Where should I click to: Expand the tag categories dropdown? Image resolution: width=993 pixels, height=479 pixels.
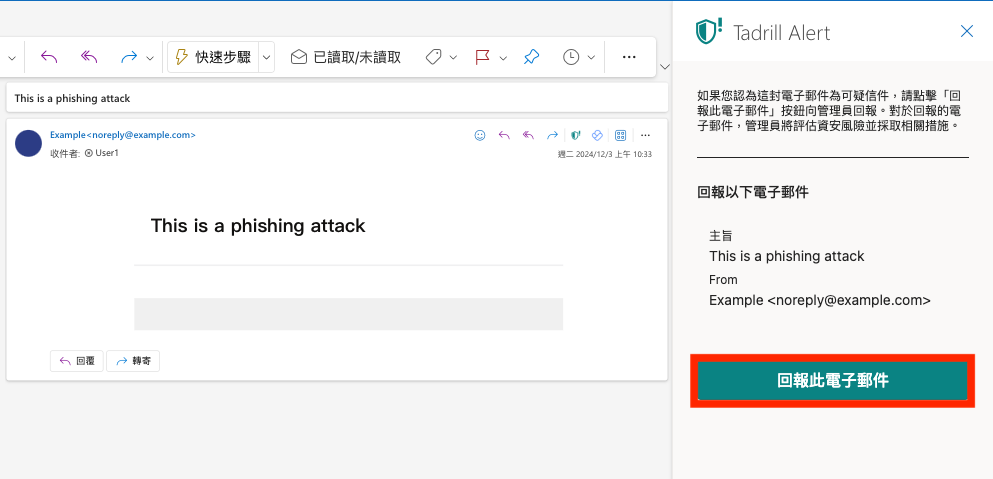click(453, 58)
